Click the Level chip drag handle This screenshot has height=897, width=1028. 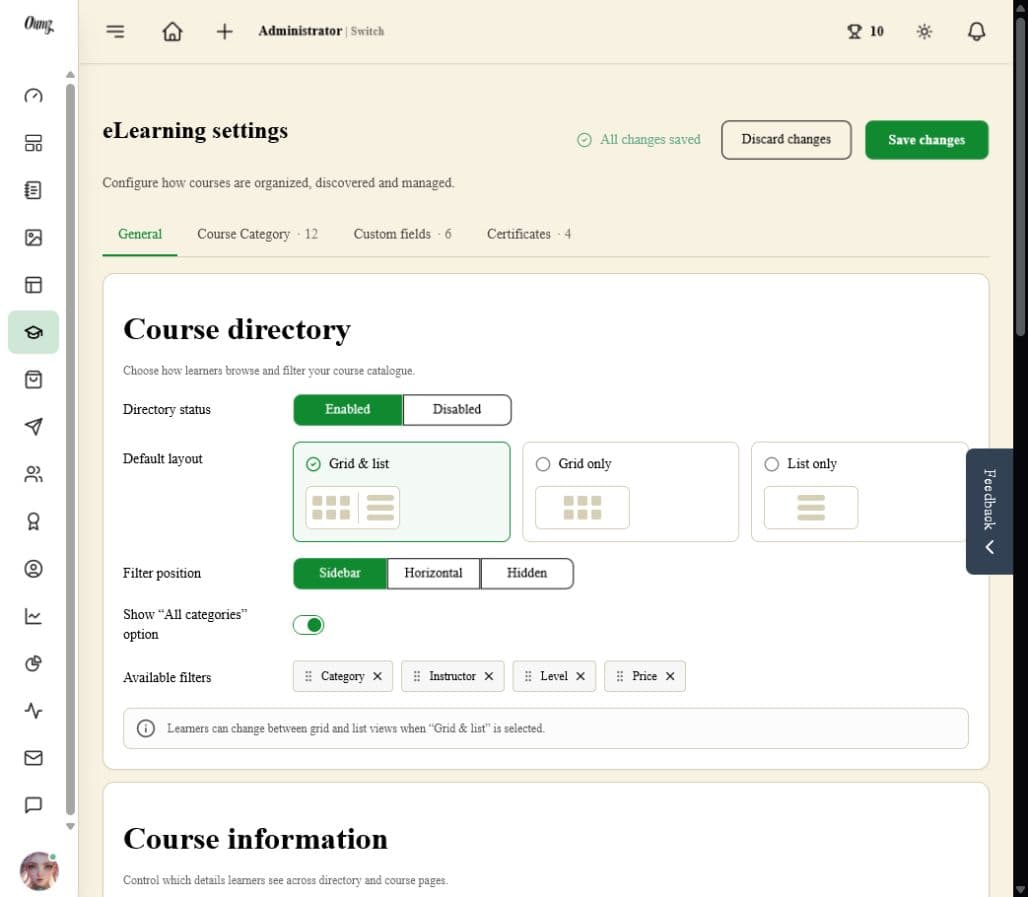click(x=528, y=676)
